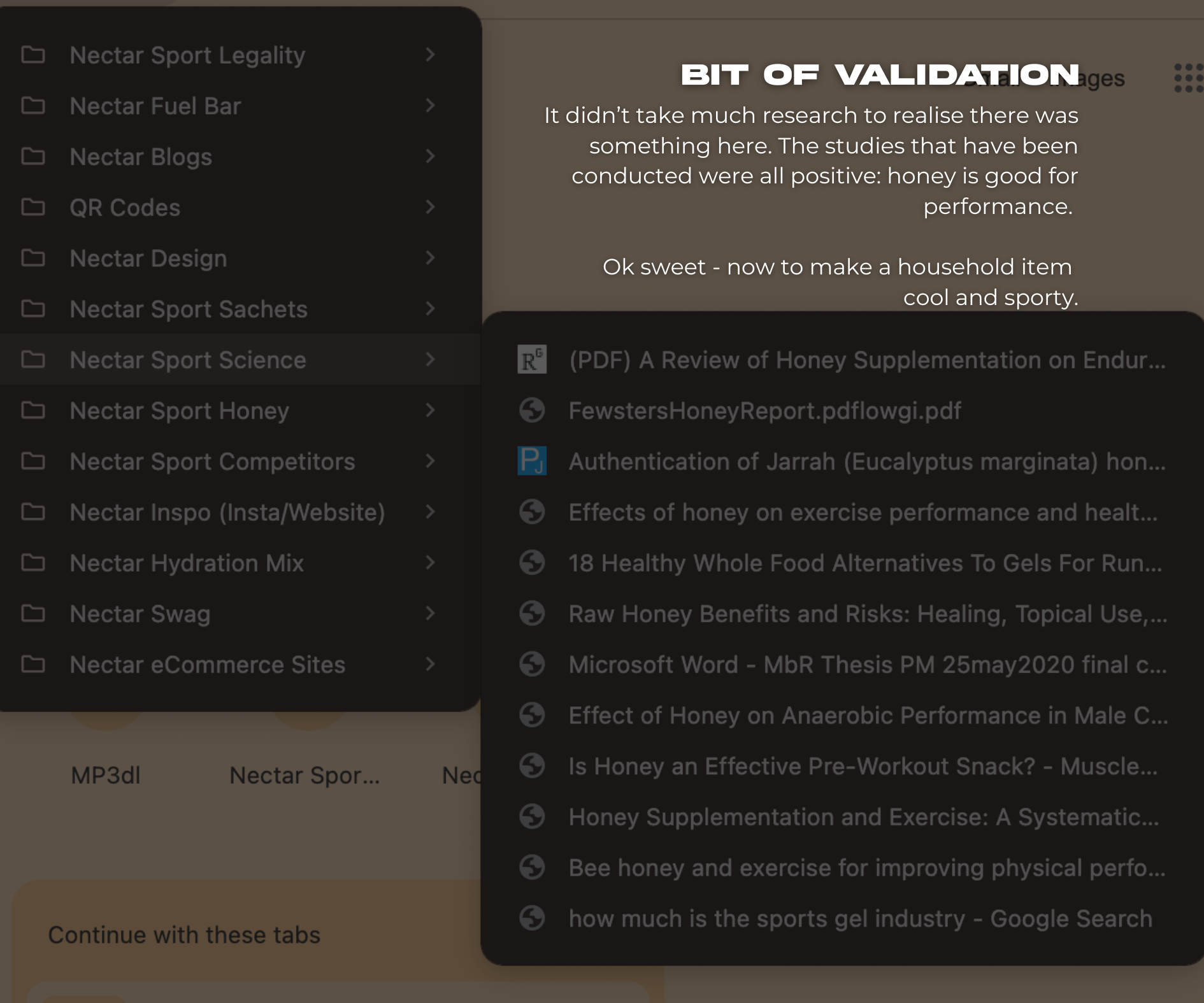Click the folder icon beside QR Codes
The image size is (1204, 1003).
[x=33, y=208]
